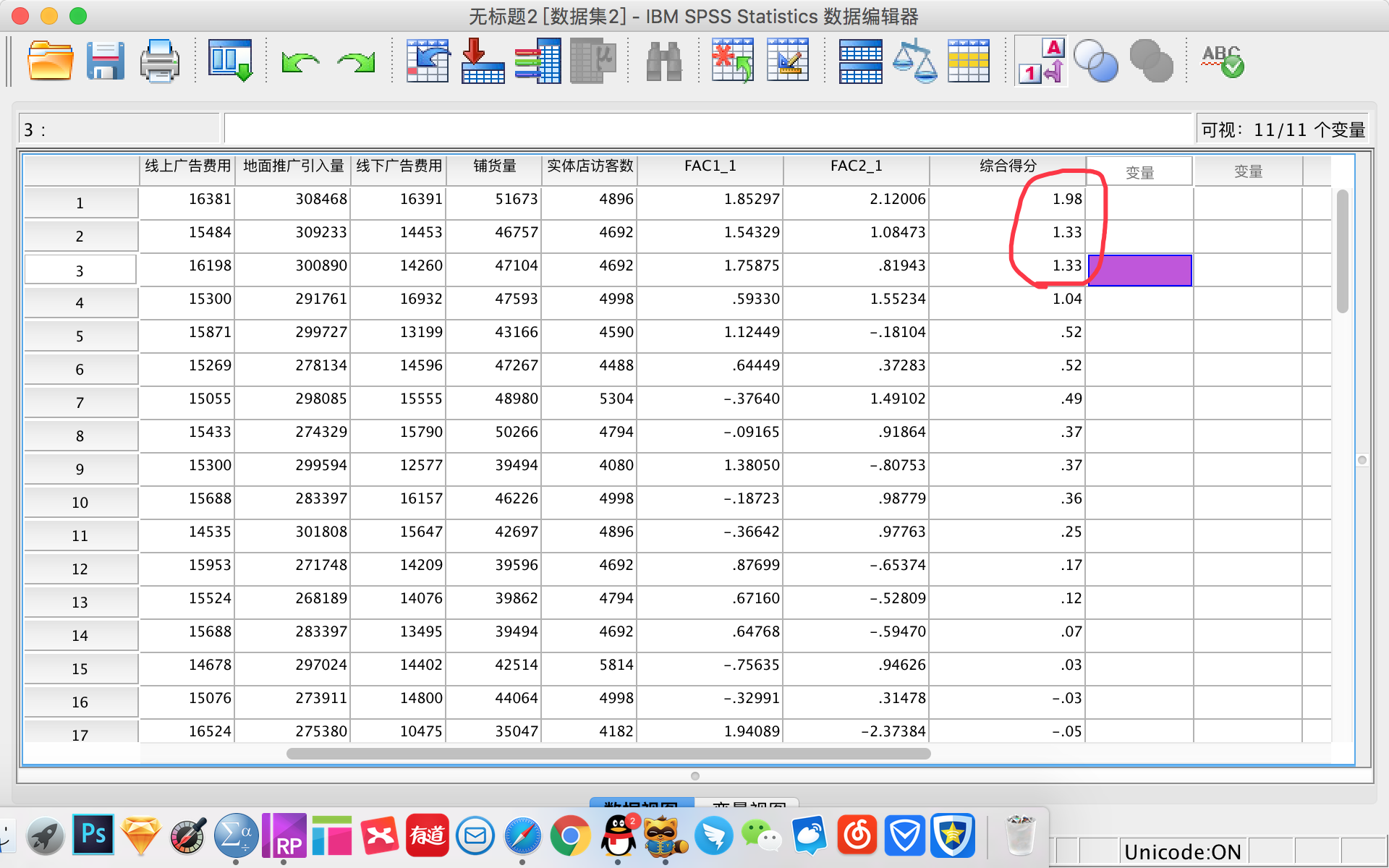Click the cell value editor input field

706,129
